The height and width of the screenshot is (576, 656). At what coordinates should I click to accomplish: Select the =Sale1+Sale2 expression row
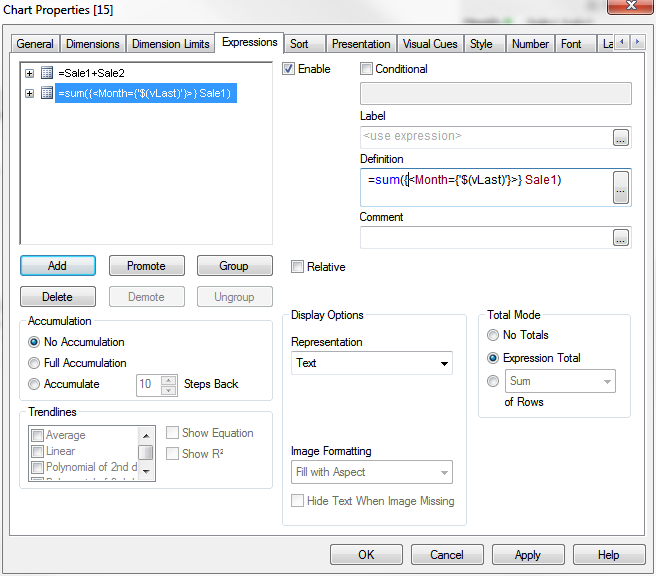91,73
